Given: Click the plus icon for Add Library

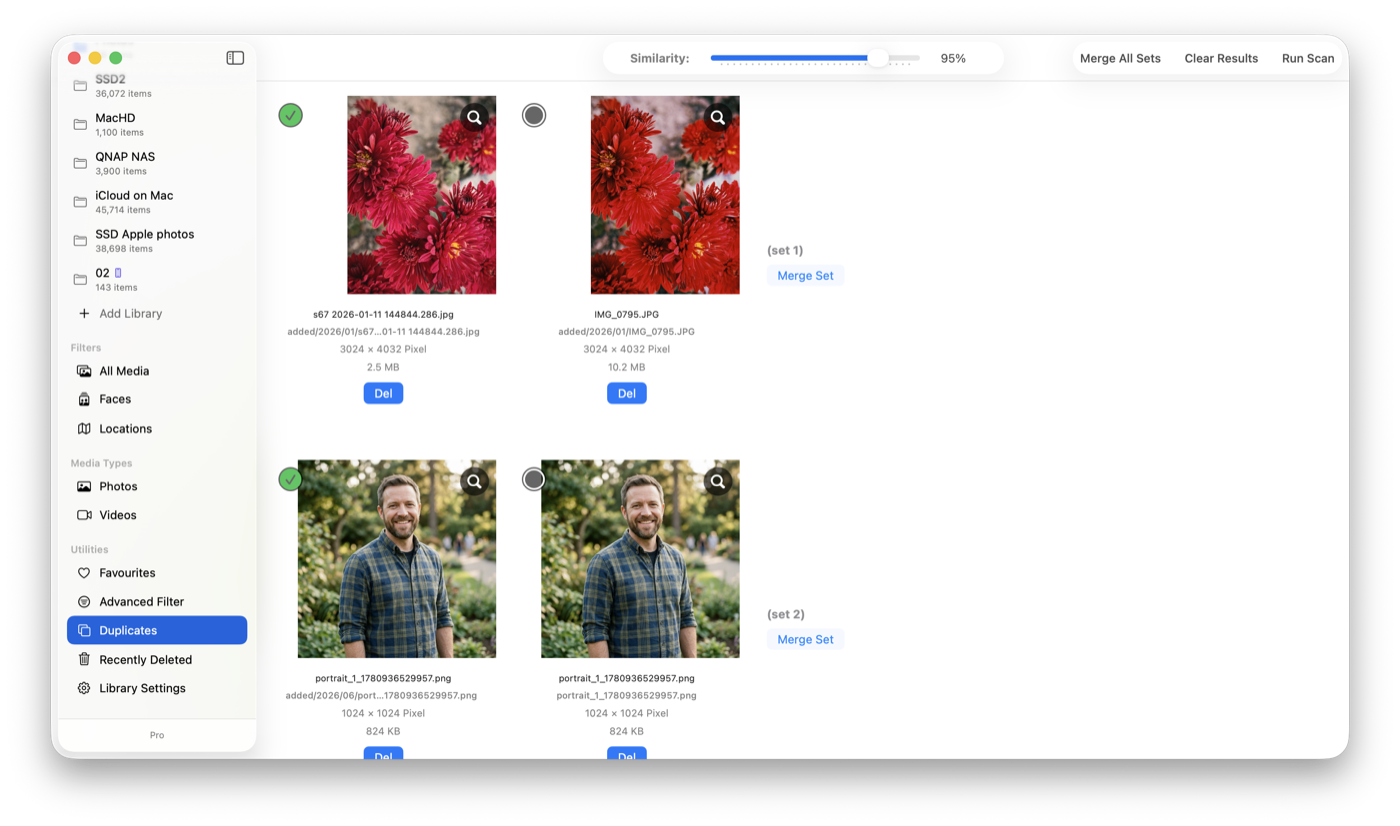Looking at the screenshot, I should coord(84,313).
